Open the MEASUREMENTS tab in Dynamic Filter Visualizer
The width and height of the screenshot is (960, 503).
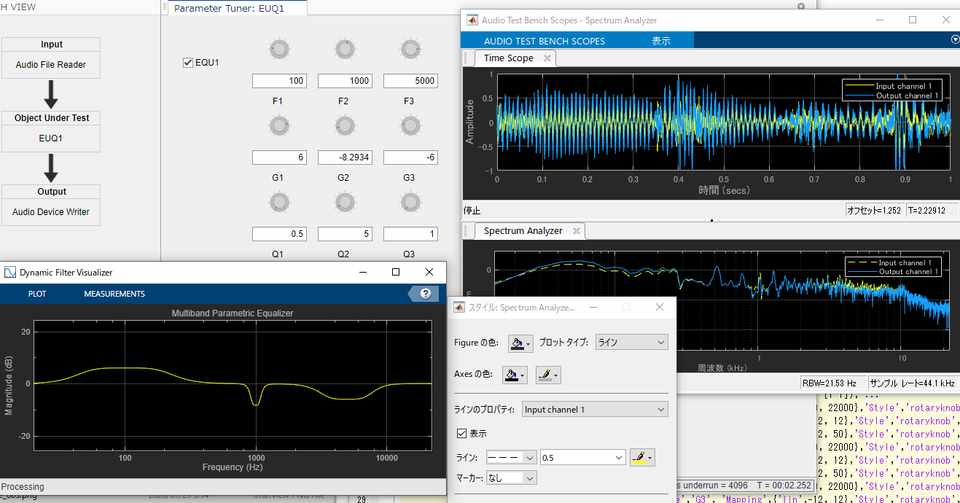tap(114, 294)
